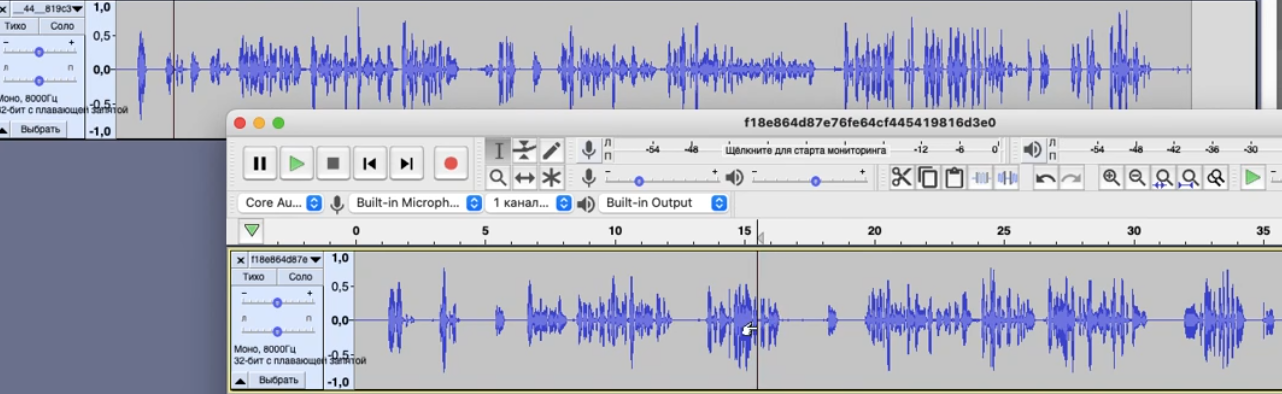This screenshot has height=394, width=1282.
Task: Click the 30-second mark on the timeline ruler
Action: 1134,231
